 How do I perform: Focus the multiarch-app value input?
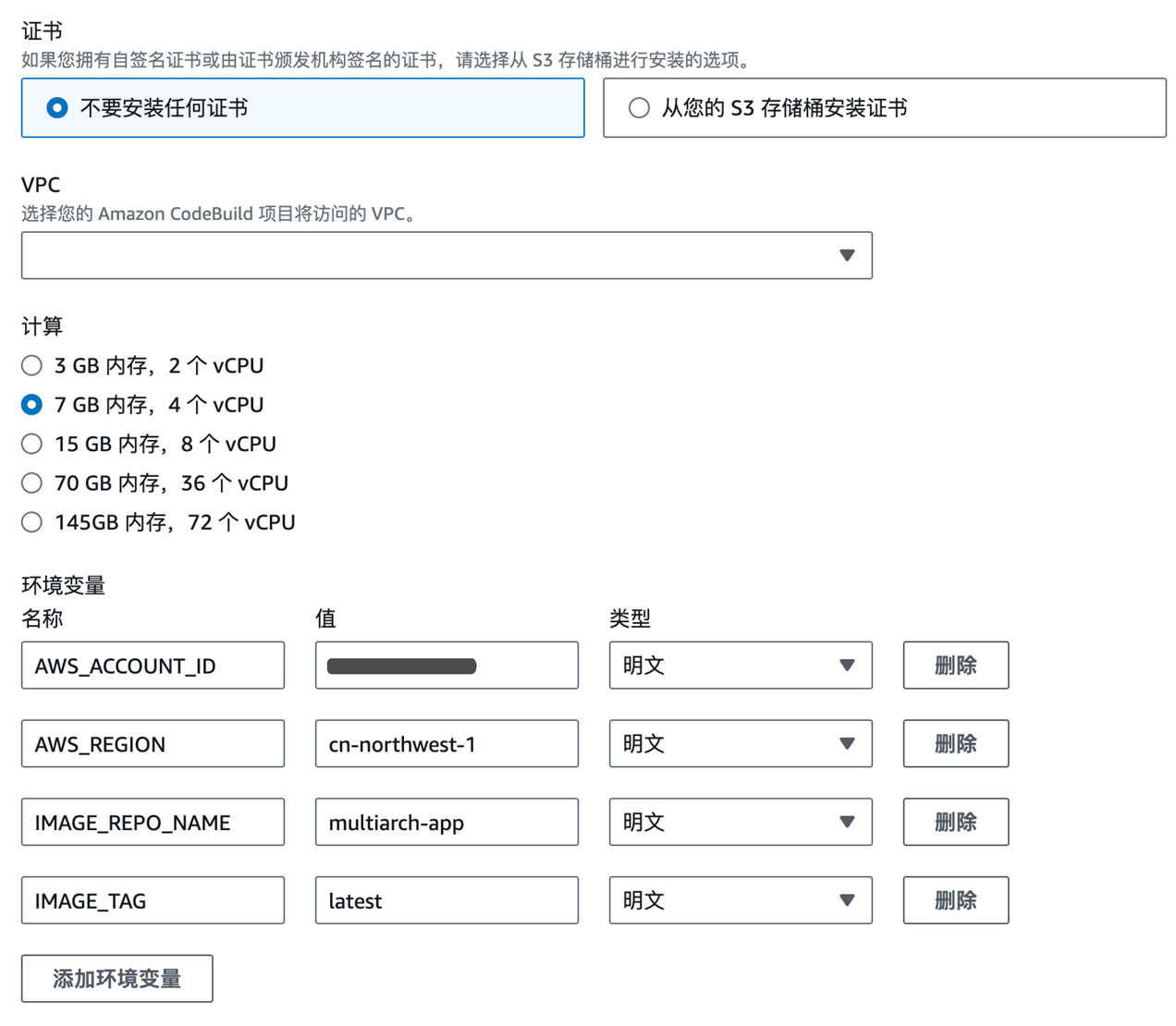pos(447,822)
